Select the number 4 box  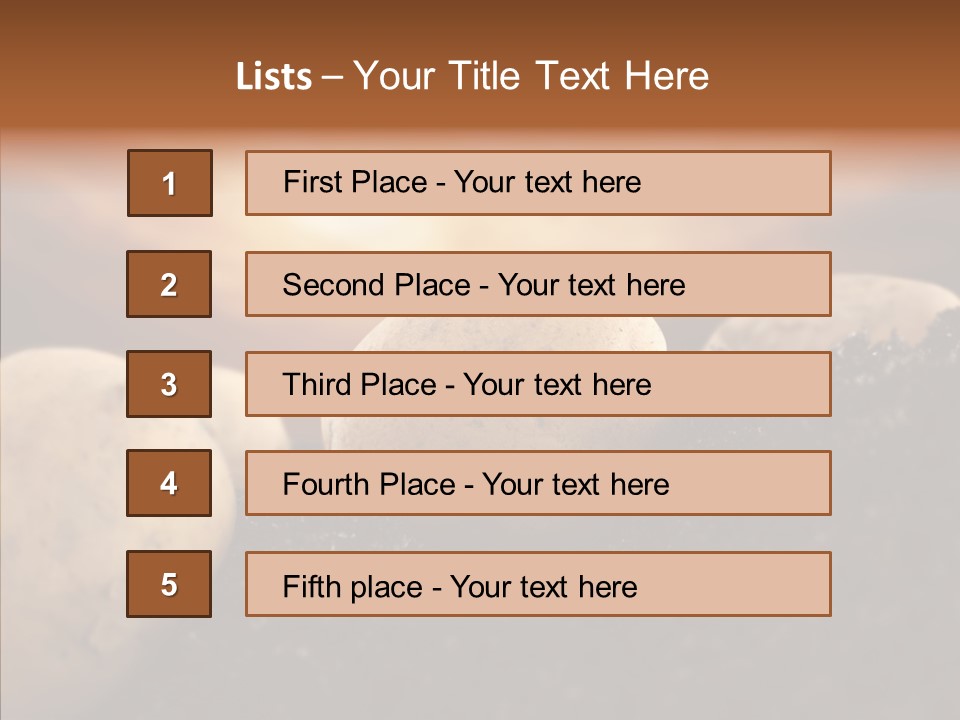pos(169,483)
